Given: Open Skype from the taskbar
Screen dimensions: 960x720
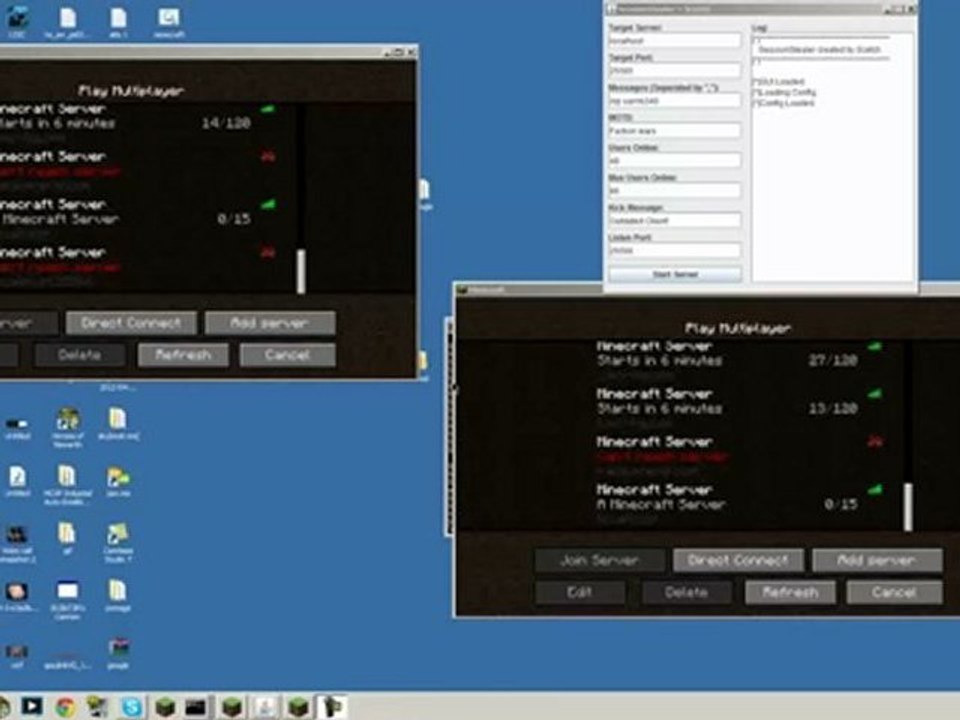Looking at the screenshot, I should pyautogui.click(x=131, y=707).
